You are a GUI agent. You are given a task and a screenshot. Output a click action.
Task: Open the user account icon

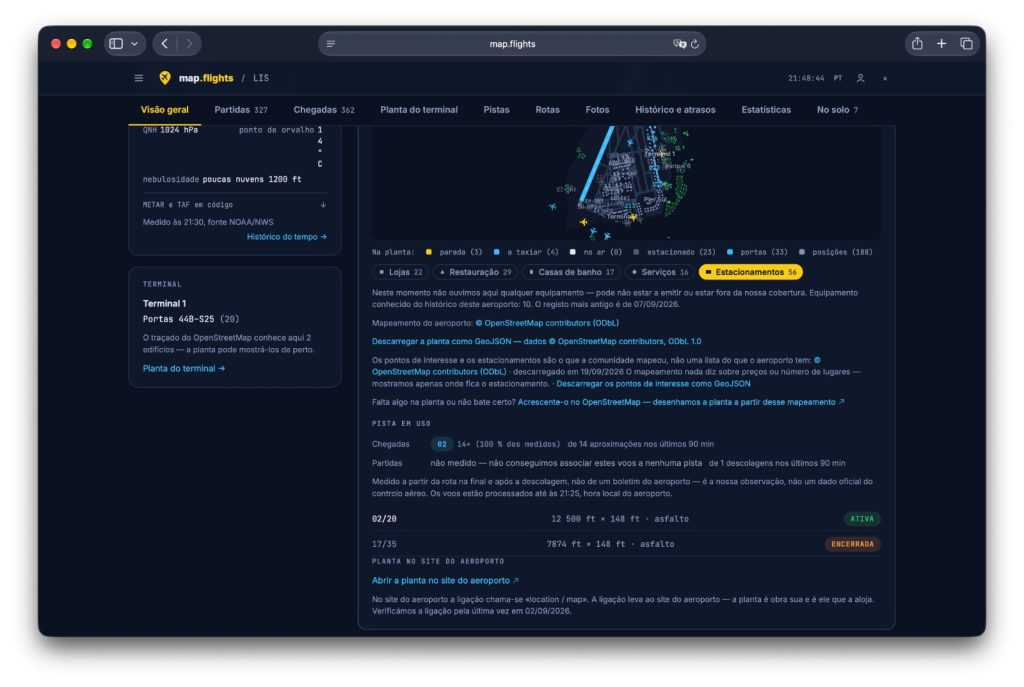pos(861,78)
